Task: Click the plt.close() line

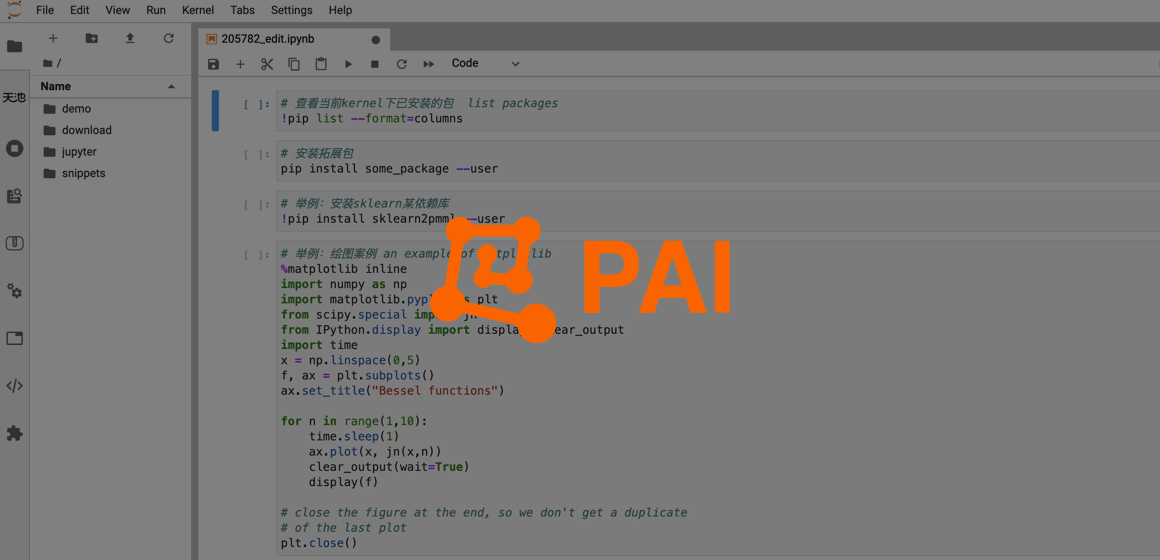Action: (319, 543)
